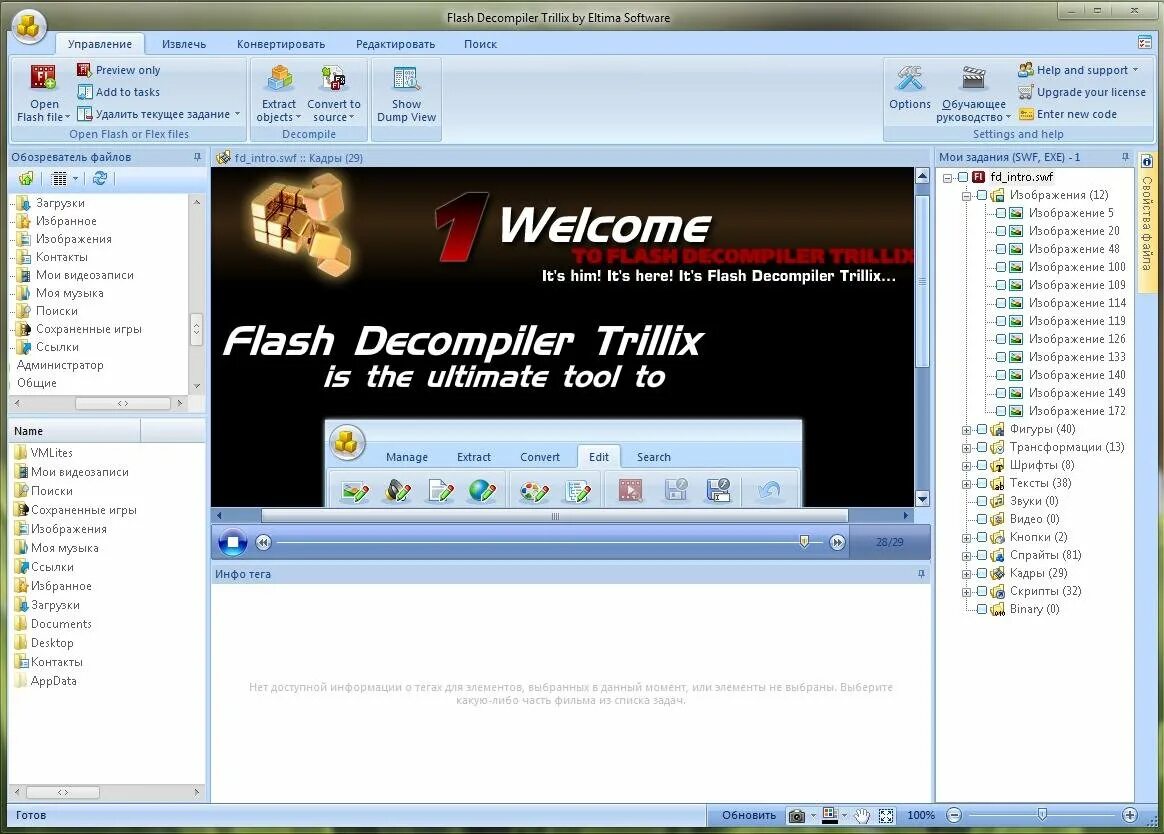Click the application orb menu button
Image resolution: width=1164 pixels, height=834 pixels.
[x=29, y=26]
